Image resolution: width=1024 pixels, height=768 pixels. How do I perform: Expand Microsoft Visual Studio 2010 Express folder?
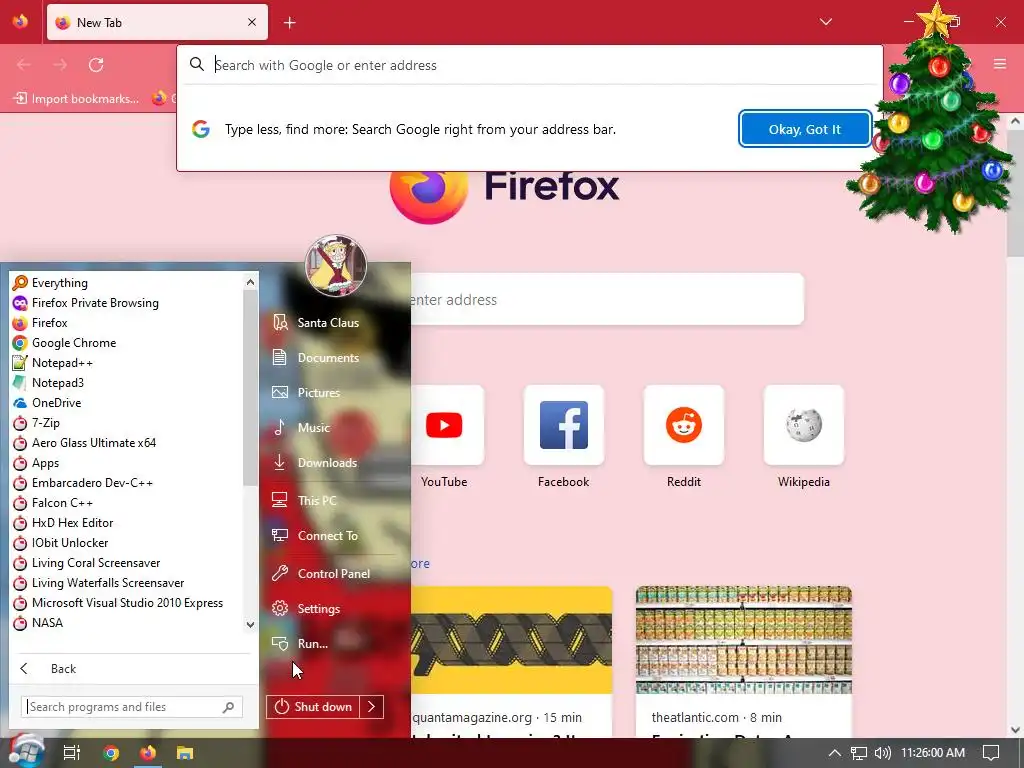[x=126, y=603]
